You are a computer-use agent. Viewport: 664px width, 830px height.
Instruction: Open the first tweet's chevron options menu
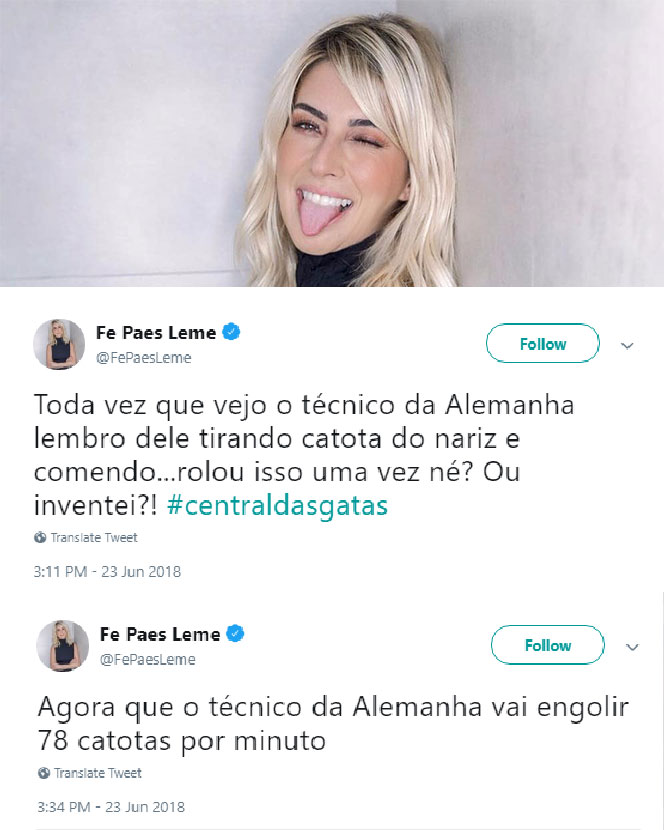click(x=627, y=346)
